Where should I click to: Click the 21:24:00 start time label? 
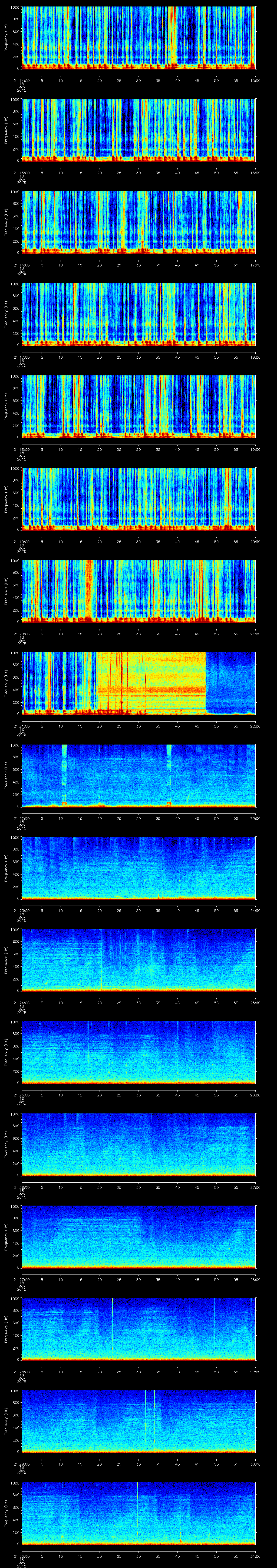[21, 1003]
